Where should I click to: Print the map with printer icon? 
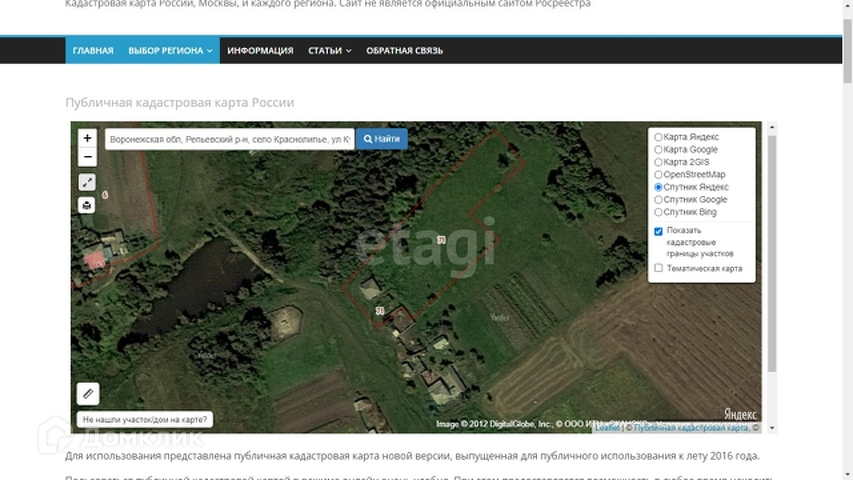pos(87,205)
